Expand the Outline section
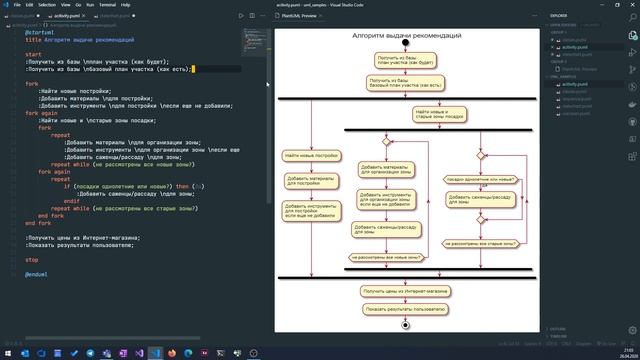The width and height of the screenshot is (640, 360). 558,329
